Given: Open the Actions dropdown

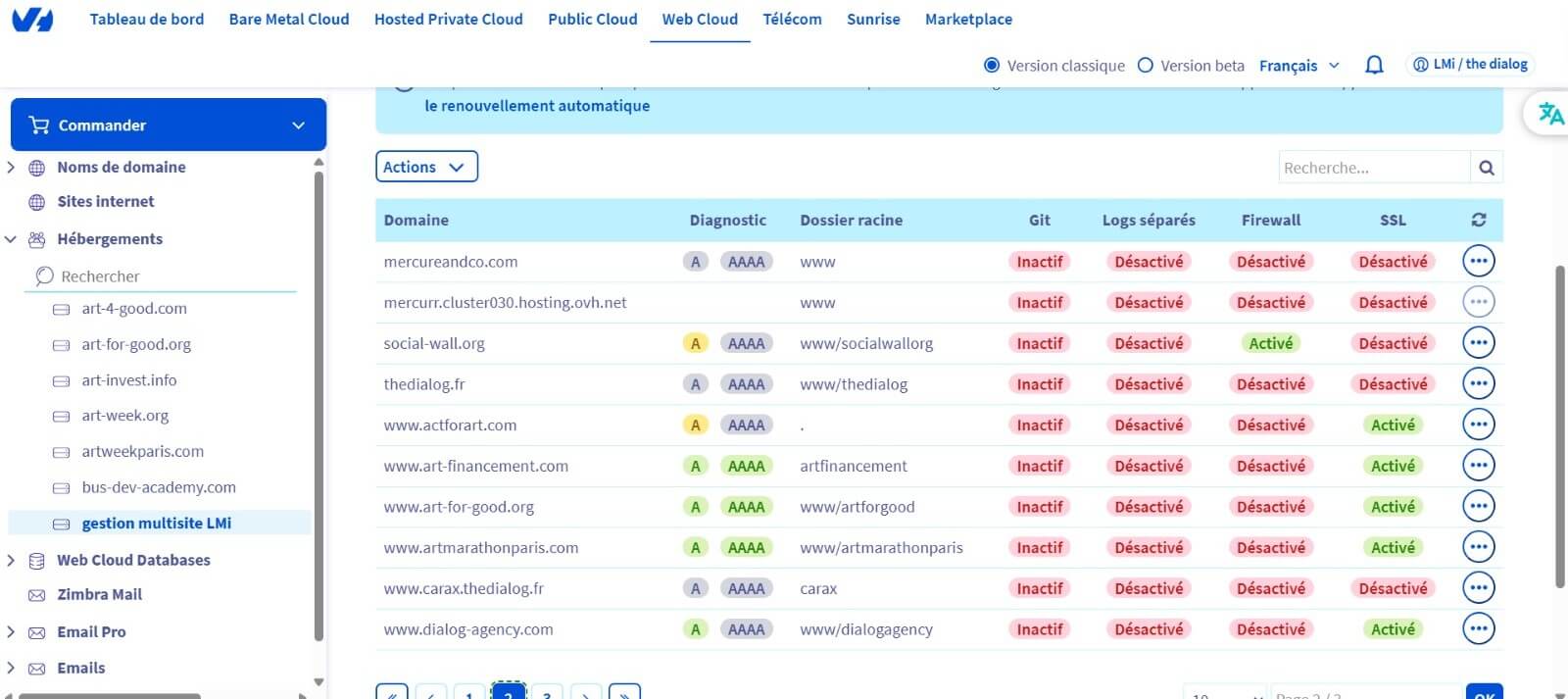Looking at the screenshot, I should [426, 167].
